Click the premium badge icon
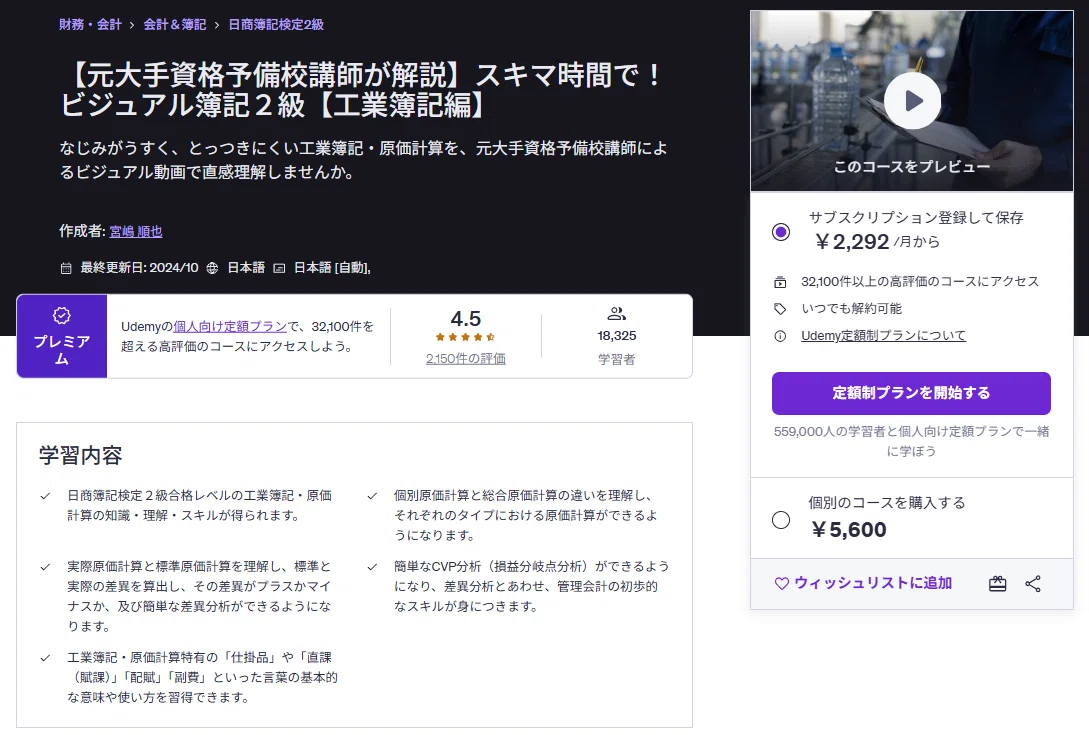Screen dimensions: 1089x735 pos(62,315)
